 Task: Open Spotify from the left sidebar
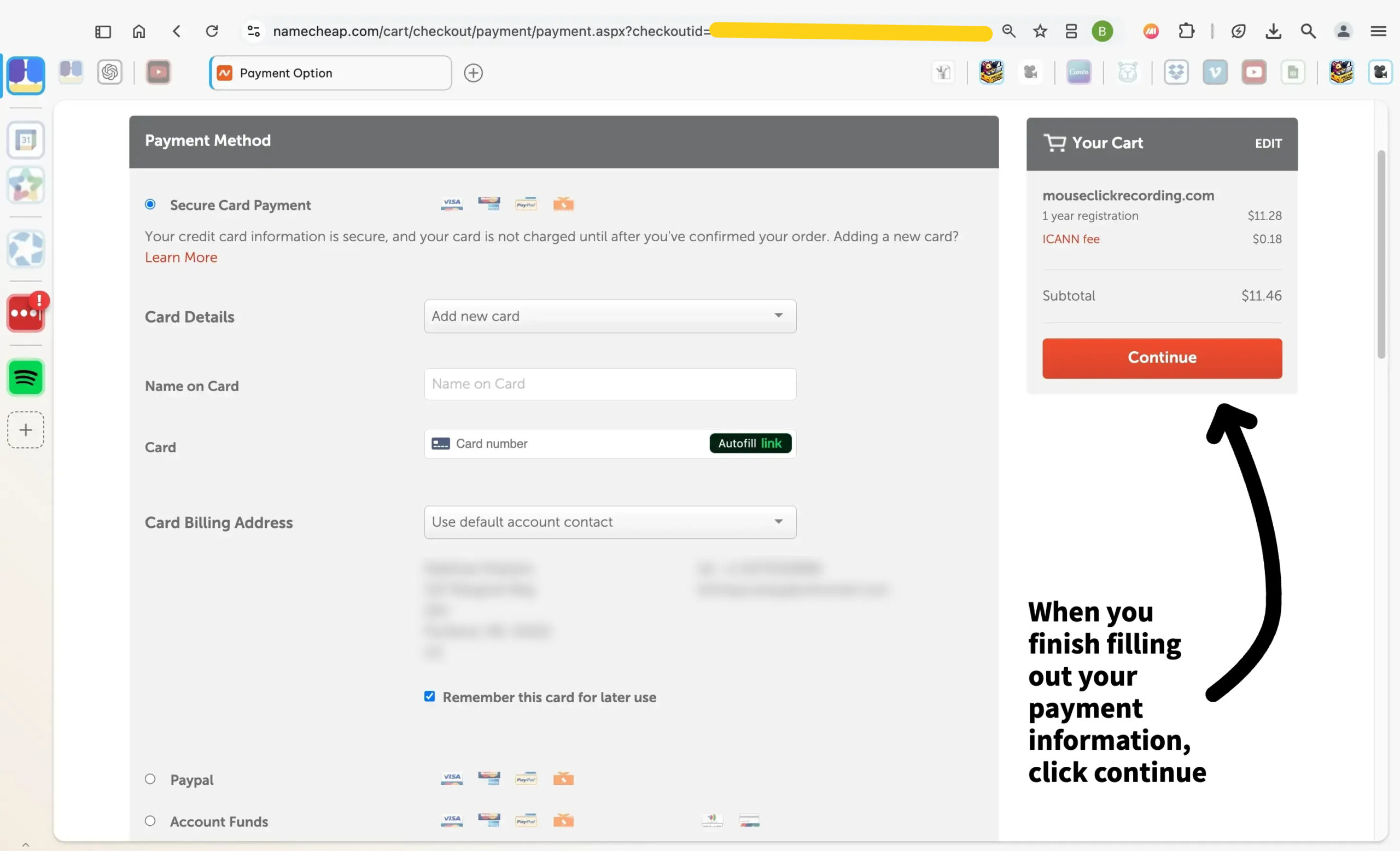(x=26, y=377)
